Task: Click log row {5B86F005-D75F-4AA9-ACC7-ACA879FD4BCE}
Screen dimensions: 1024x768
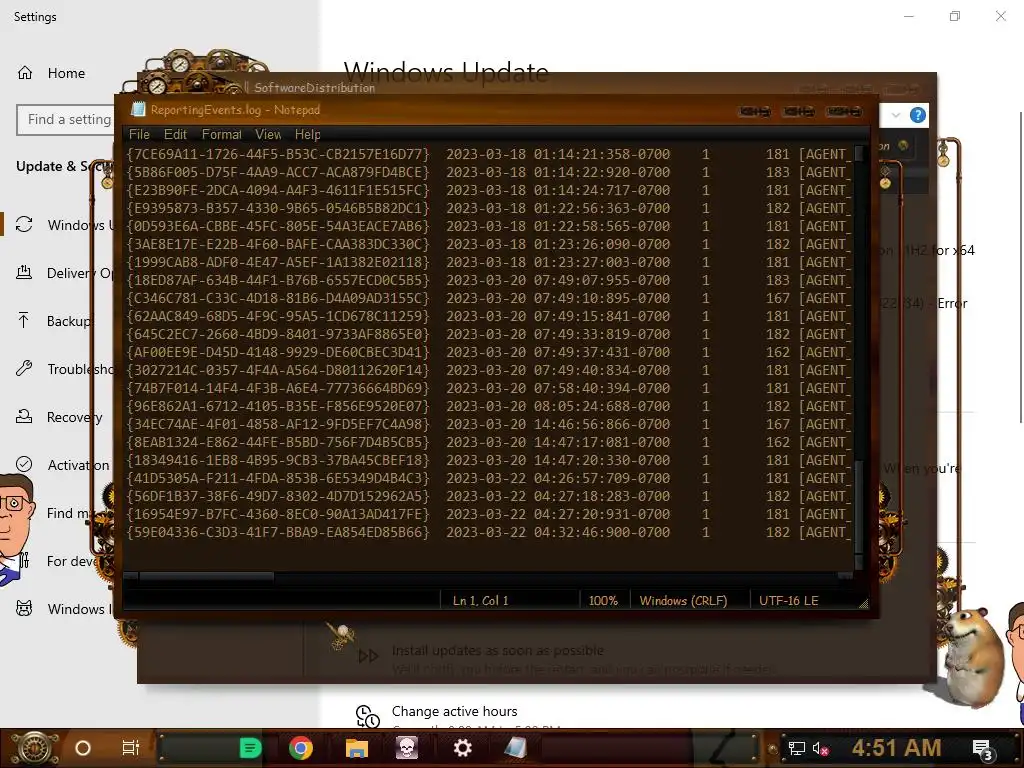Action: point(488,172)
